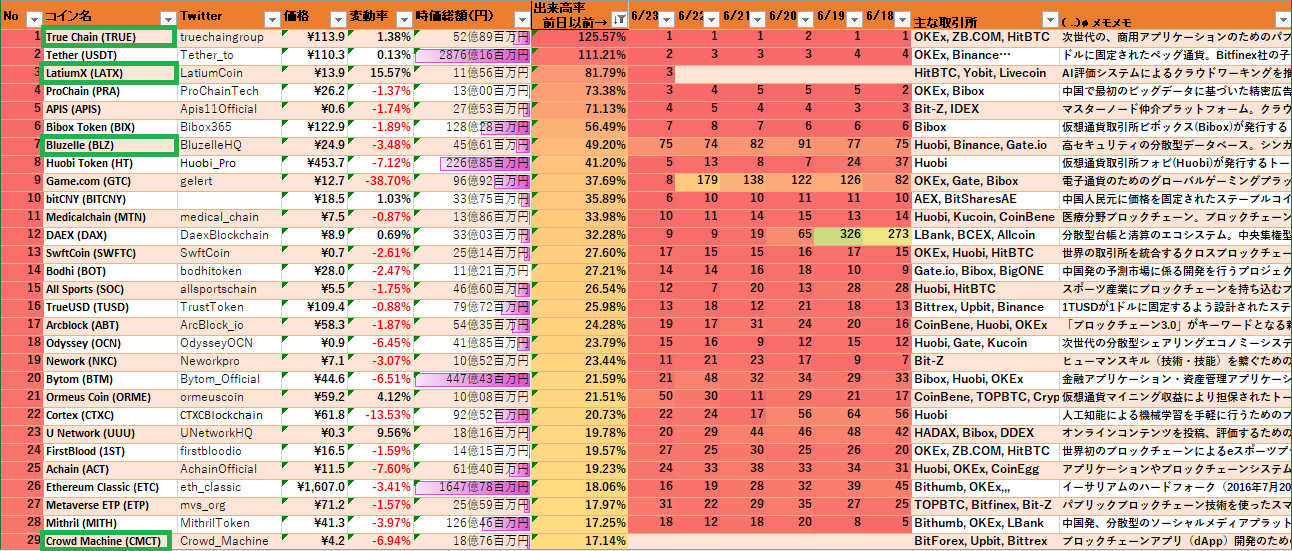Select the Crowd Machine (CMCT) cell
1292x551 pixels.
[108, 541]
